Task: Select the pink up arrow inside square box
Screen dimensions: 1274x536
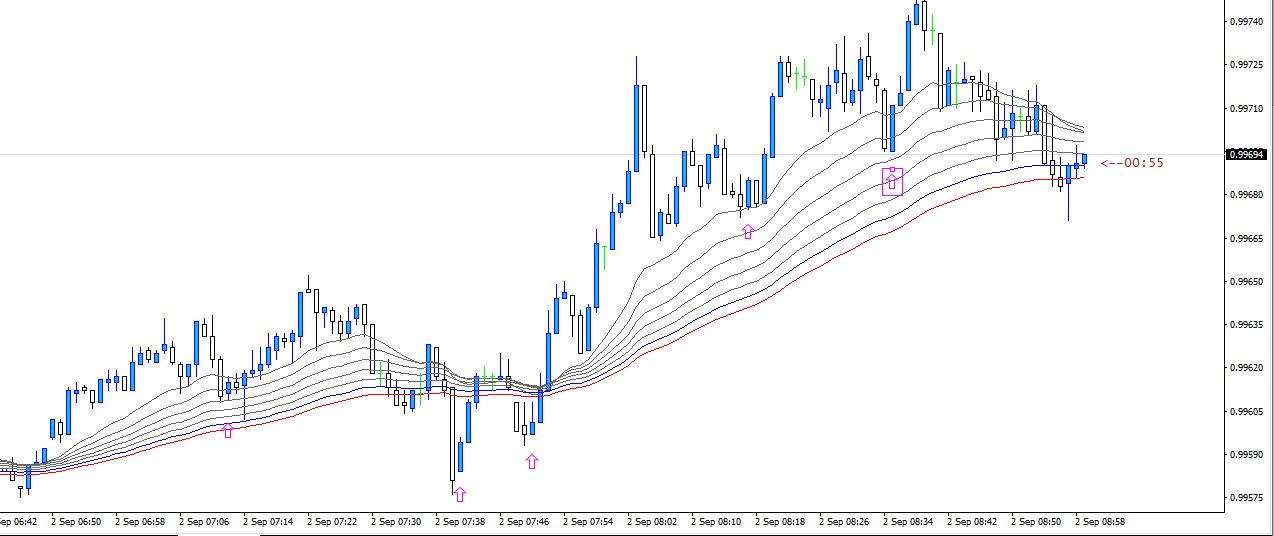Action: click(x=892, y=181)
